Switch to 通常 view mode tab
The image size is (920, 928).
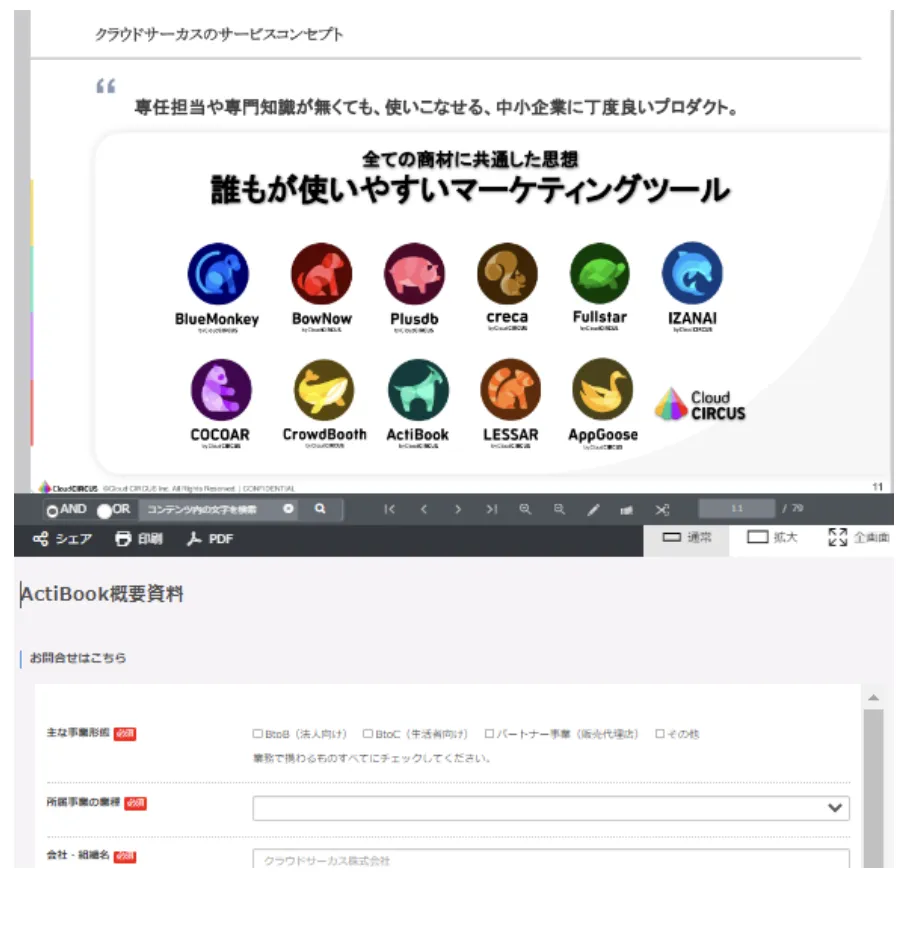pos(686,538)
